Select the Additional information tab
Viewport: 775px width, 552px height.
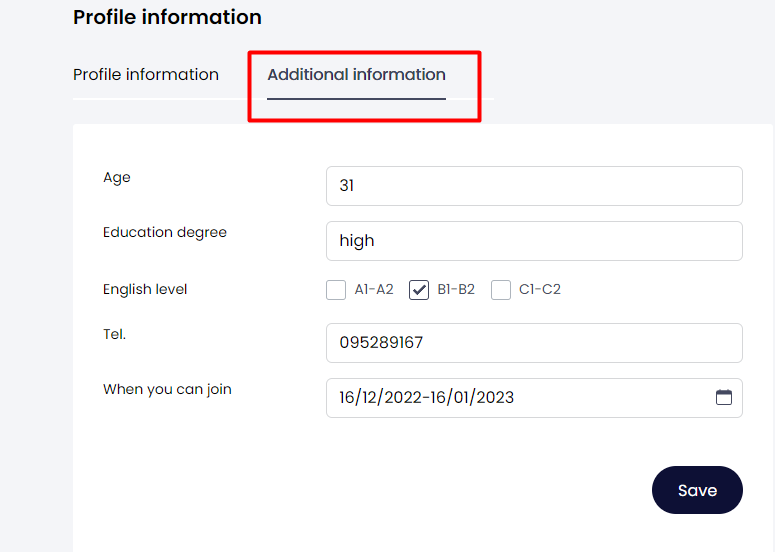click(x=356, y=75)
